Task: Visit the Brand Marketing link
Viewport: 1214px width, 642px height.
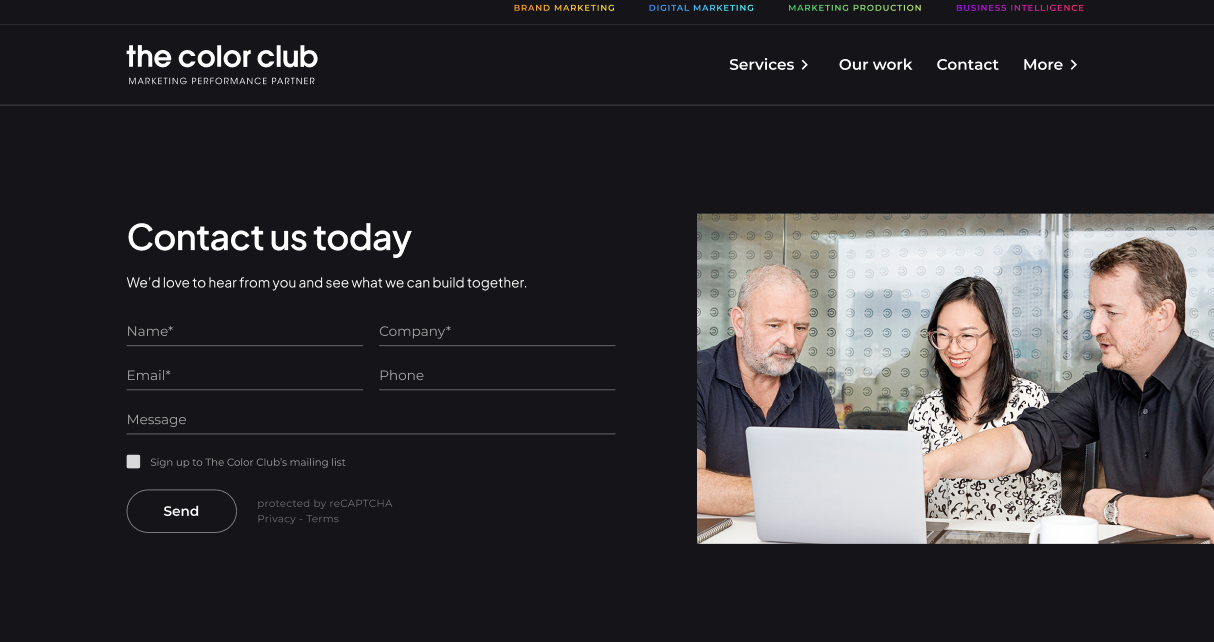Action: [x=564, y=8]
